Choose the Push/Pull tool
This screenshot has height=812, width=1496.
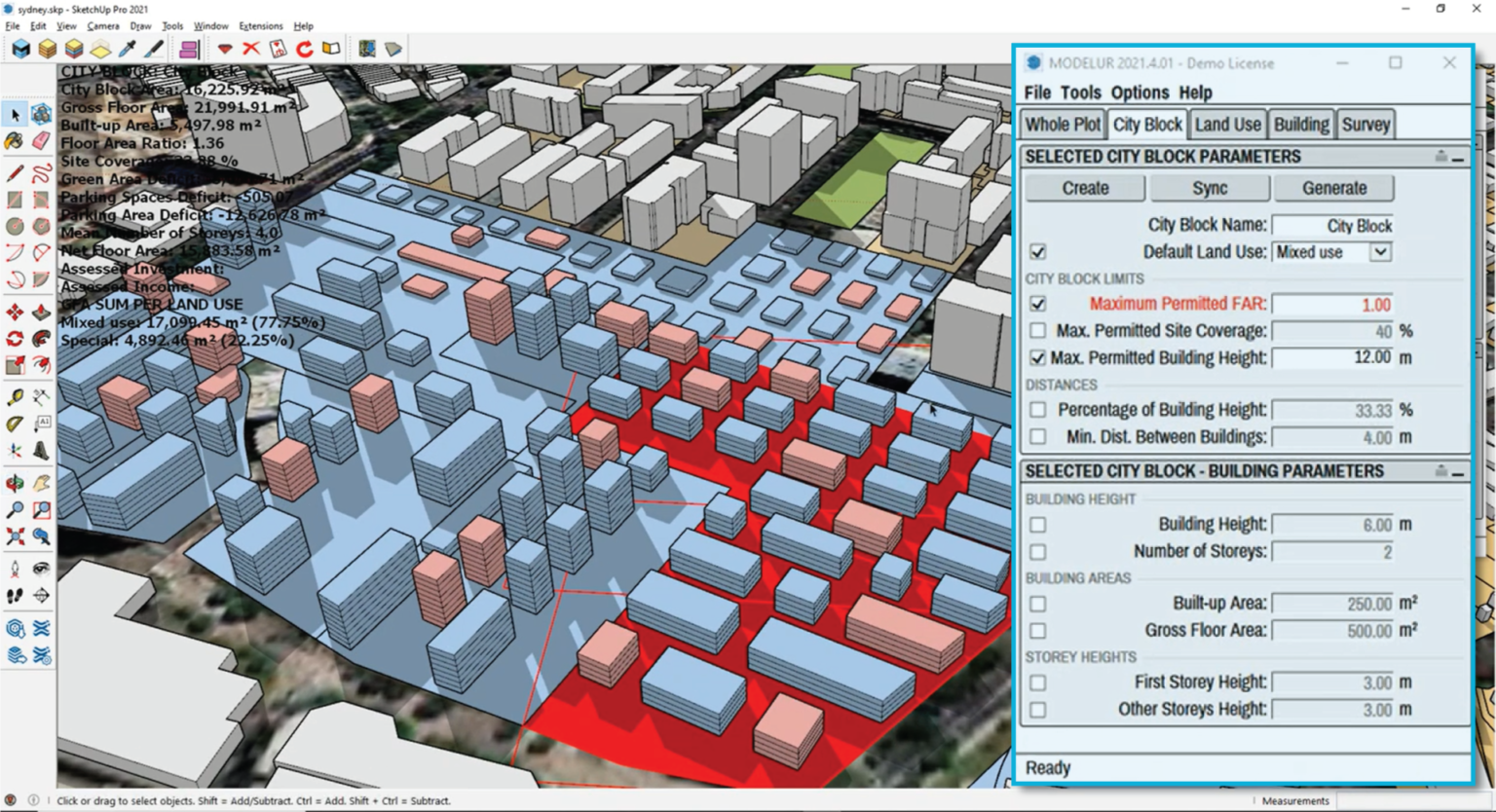pos(42,311)
